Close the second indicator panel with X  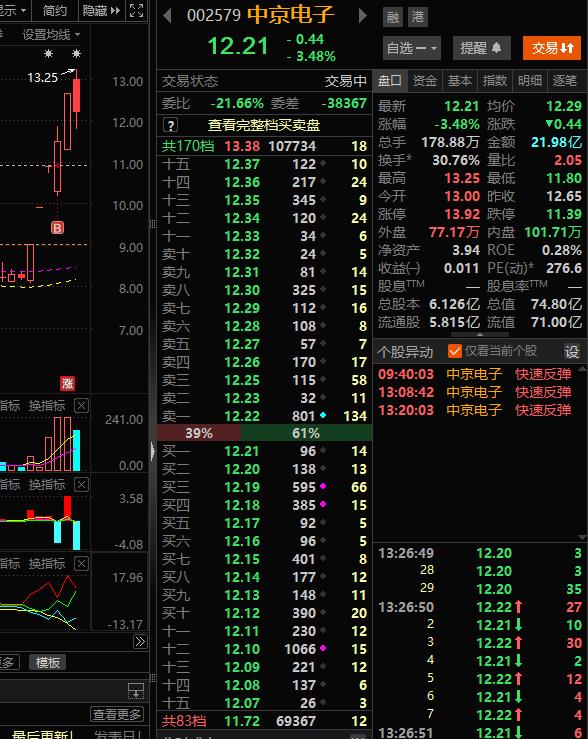[x=82, y=484]
